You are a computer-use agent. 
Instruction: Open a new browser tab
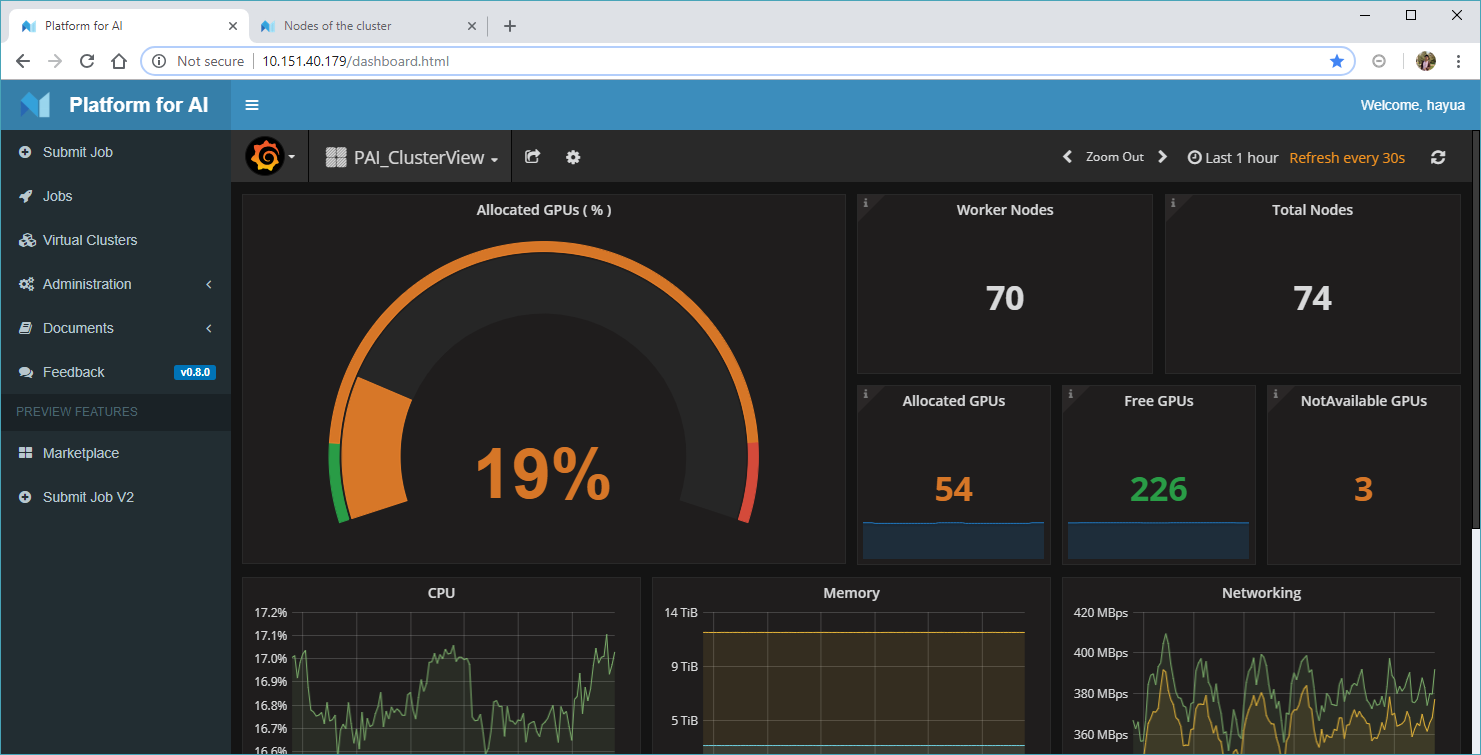(510, 26)
